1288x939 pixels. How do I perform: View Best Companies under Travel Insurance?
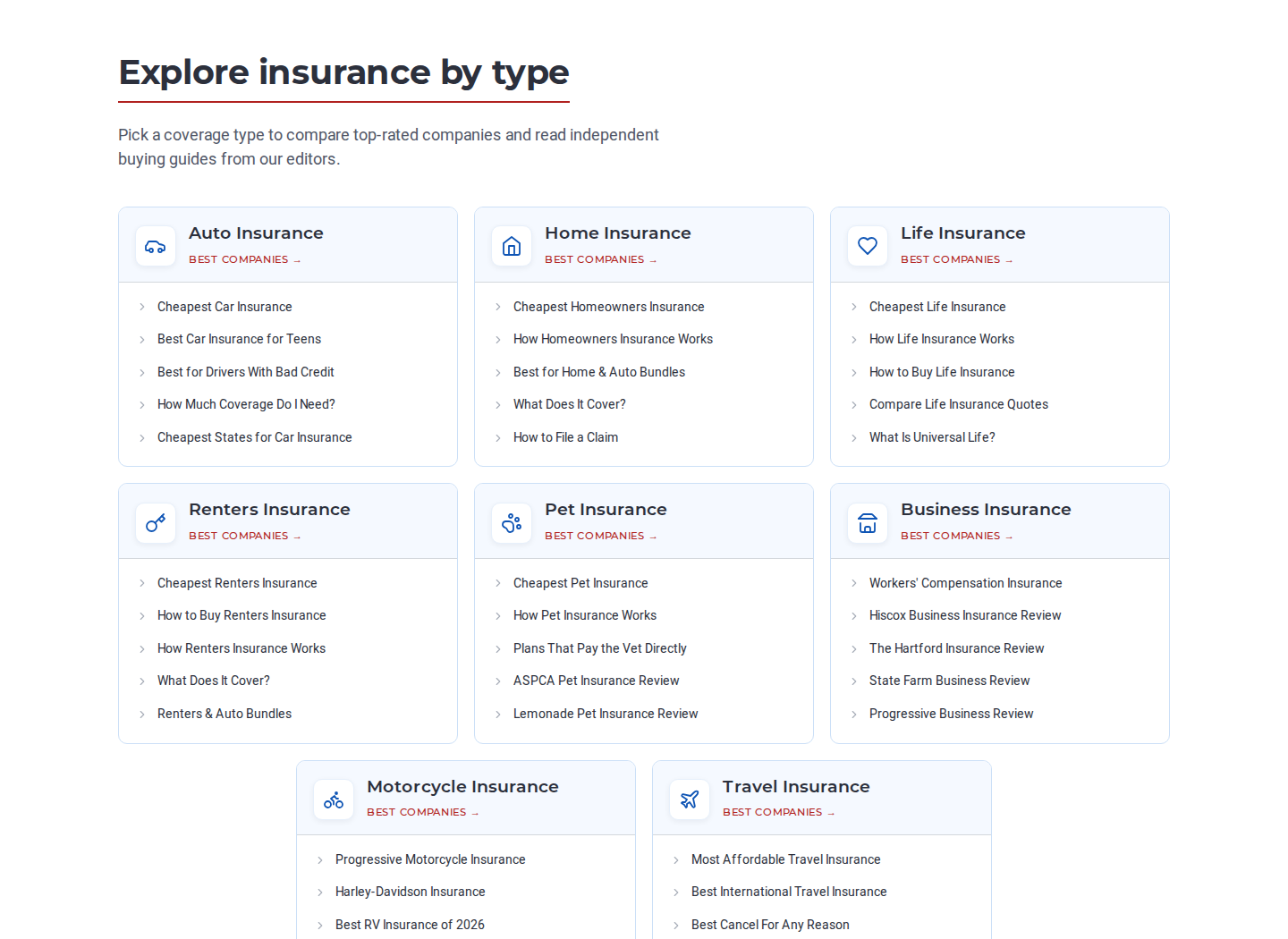tap(779, 812)
